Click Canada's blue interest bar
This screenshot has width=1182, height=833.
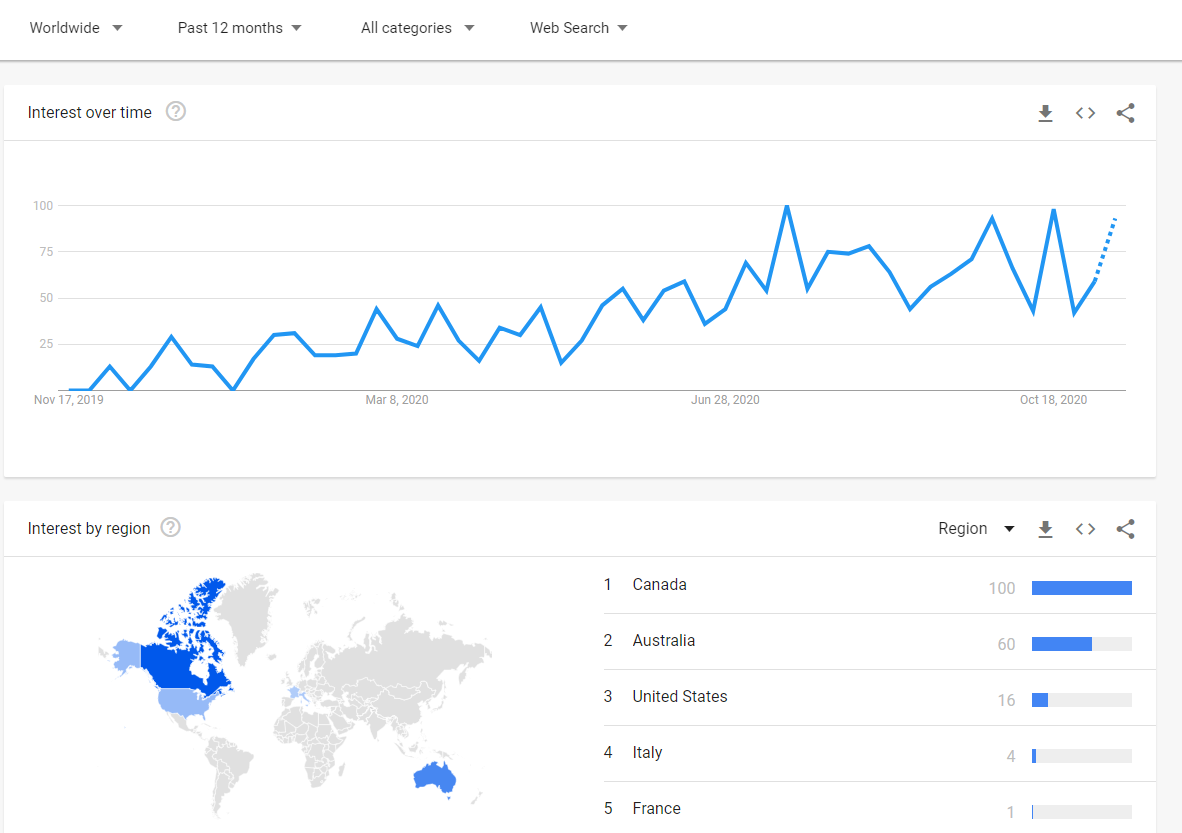1082,588
